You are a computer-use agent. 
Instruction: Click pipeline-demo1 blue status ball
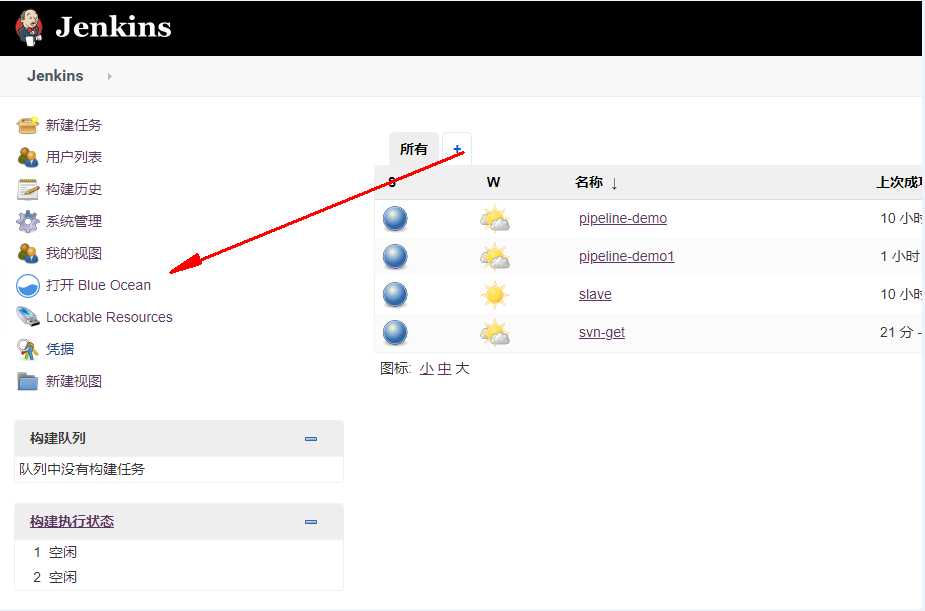[395, 257]
